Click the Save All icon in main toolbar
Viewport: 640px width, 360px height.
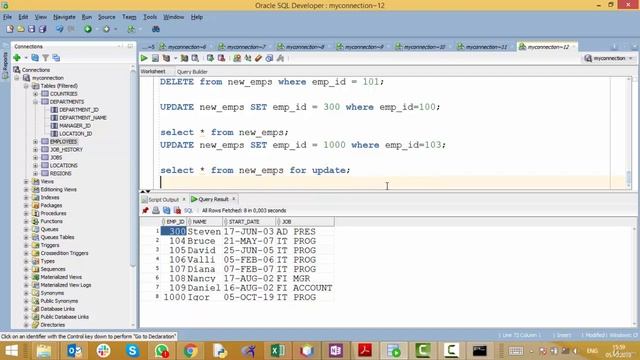(x=42, y=29)
